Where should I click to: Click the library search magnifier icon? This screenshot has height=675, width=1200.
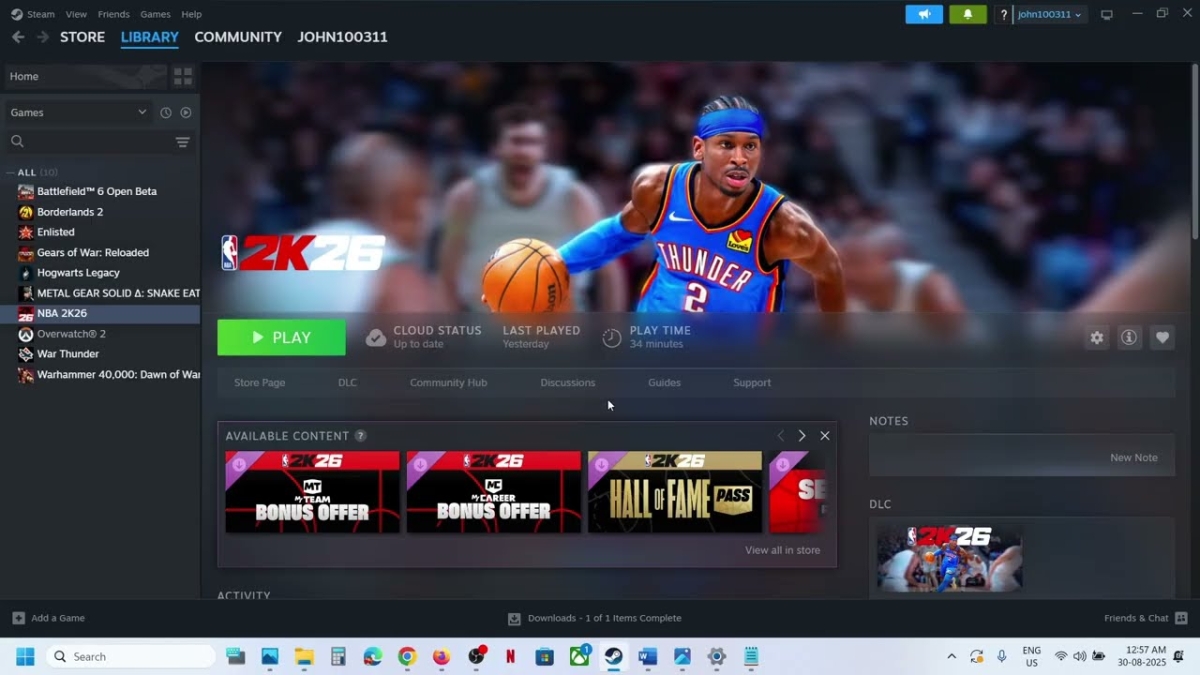pyautogui.click(x=17, y=142)
